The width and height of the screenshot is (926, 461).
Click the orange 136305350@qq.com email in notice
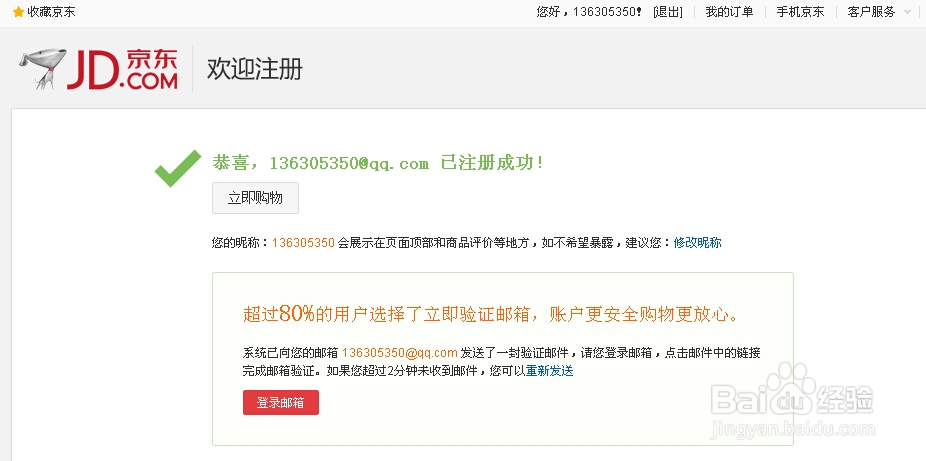point(400,353)
